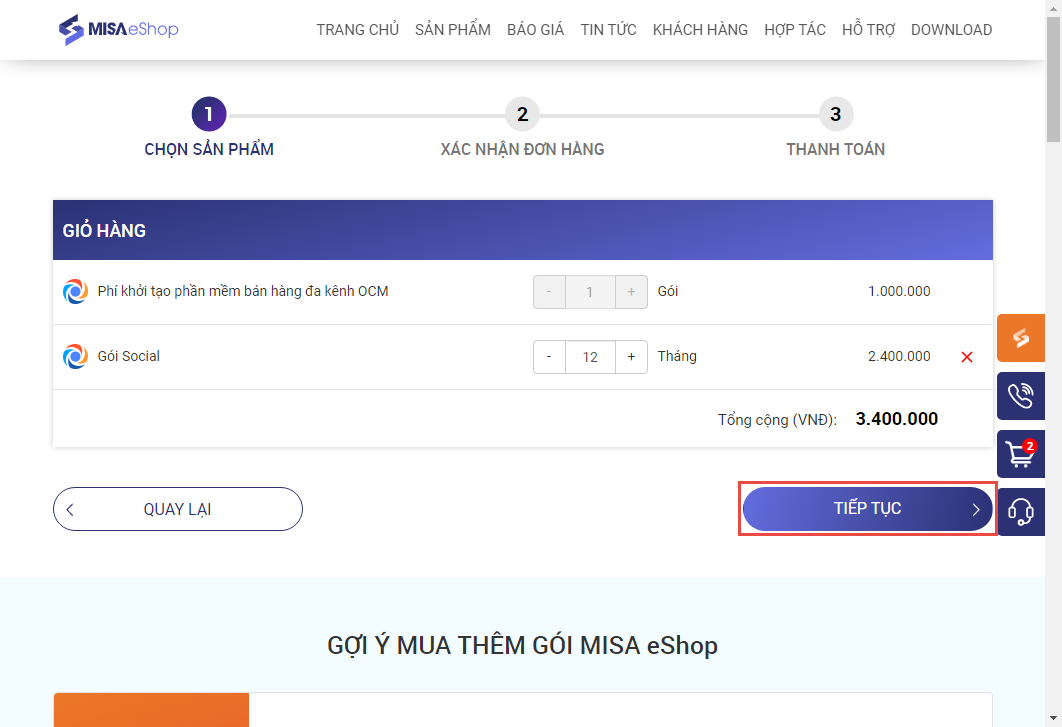1062x727 pixels.
Task: Click the Gói Social product name
Action: point(129,356)
